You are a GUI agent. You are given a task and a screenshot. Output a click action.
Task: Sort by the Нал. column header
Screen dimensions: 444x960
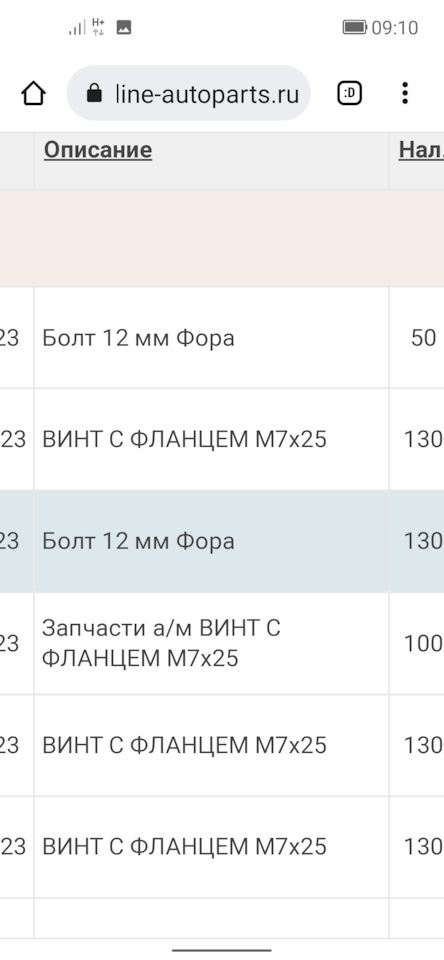click(x=421, y=149)
